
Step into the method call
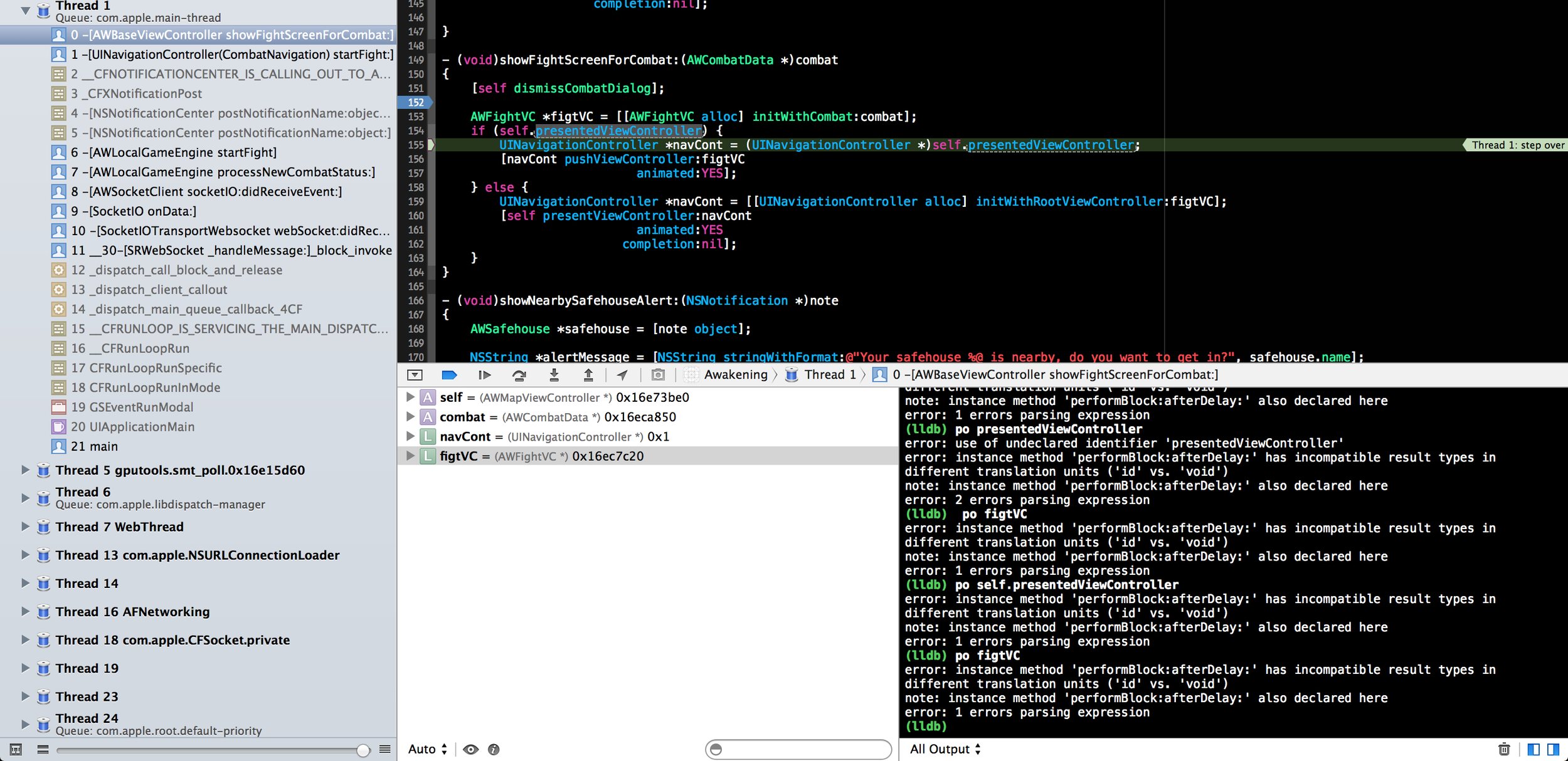[555, 374]
